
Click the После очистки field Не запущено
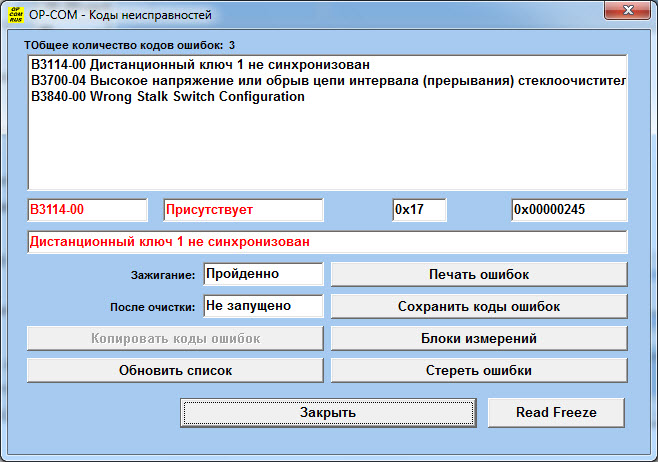(x=263, y=306)
